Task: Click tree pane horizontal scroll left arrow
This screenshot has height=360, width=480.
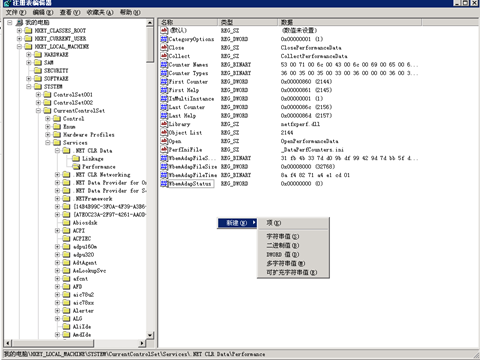Action: [8, 343]
